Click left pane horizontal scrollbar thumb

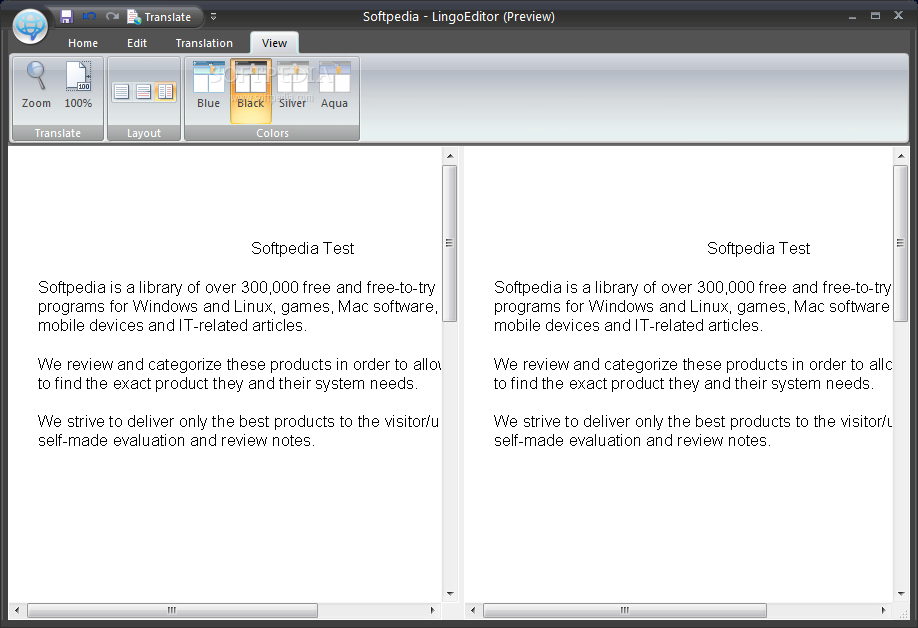pos(172,610)
